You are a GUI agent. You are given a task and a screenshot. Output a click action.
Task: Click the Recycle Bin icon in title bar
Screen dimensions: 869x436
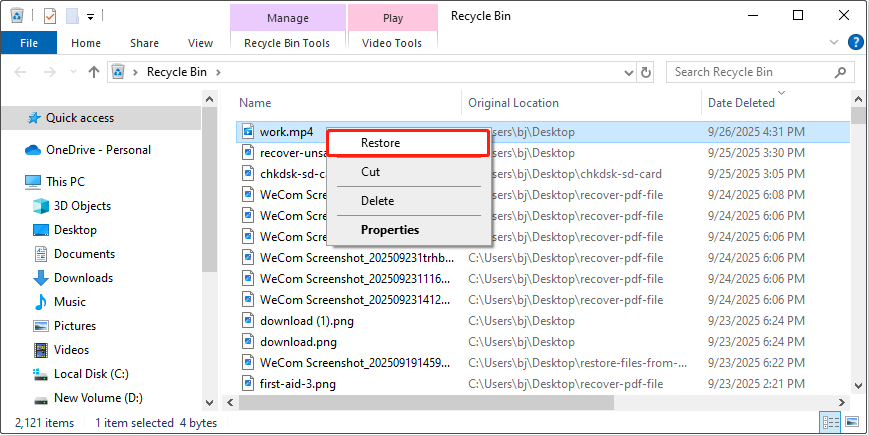pyautogui.click(x=17, y=16)
